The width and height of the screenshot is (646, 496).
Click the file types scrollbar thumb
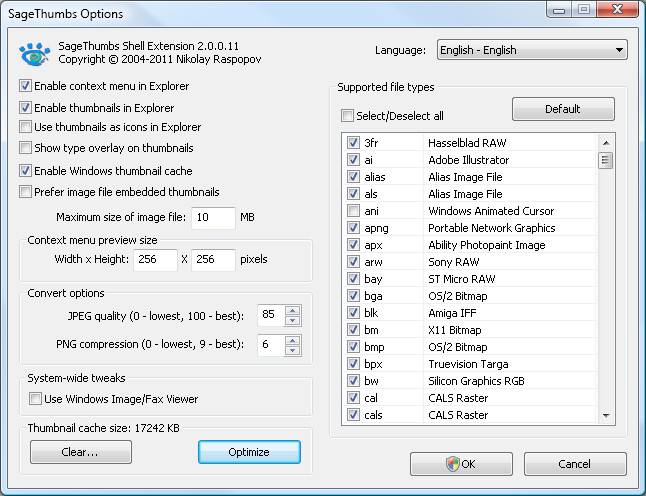tap(605, 160)
